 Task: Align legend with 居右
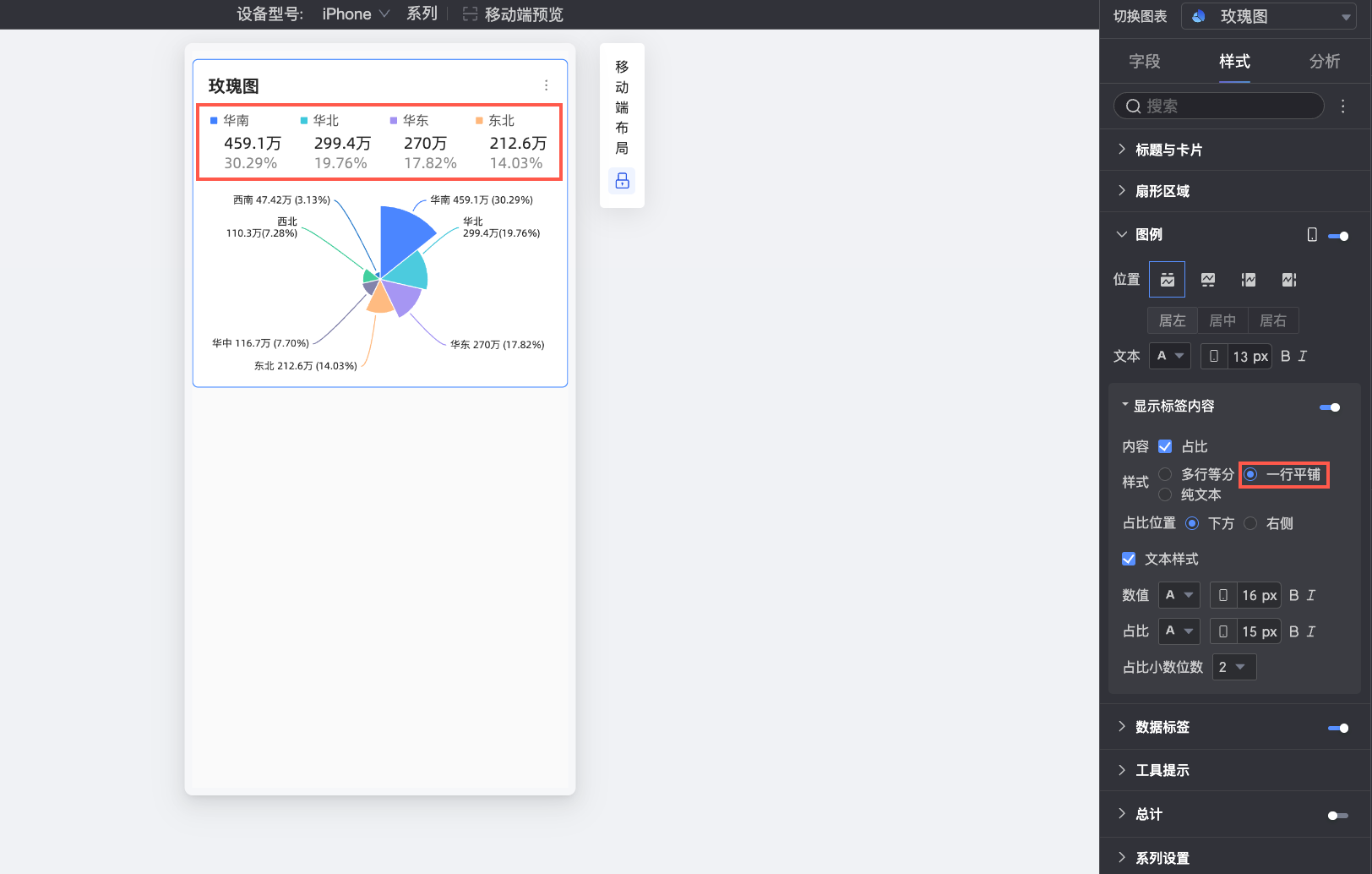pyautogui.click(x=1273, y=320)
